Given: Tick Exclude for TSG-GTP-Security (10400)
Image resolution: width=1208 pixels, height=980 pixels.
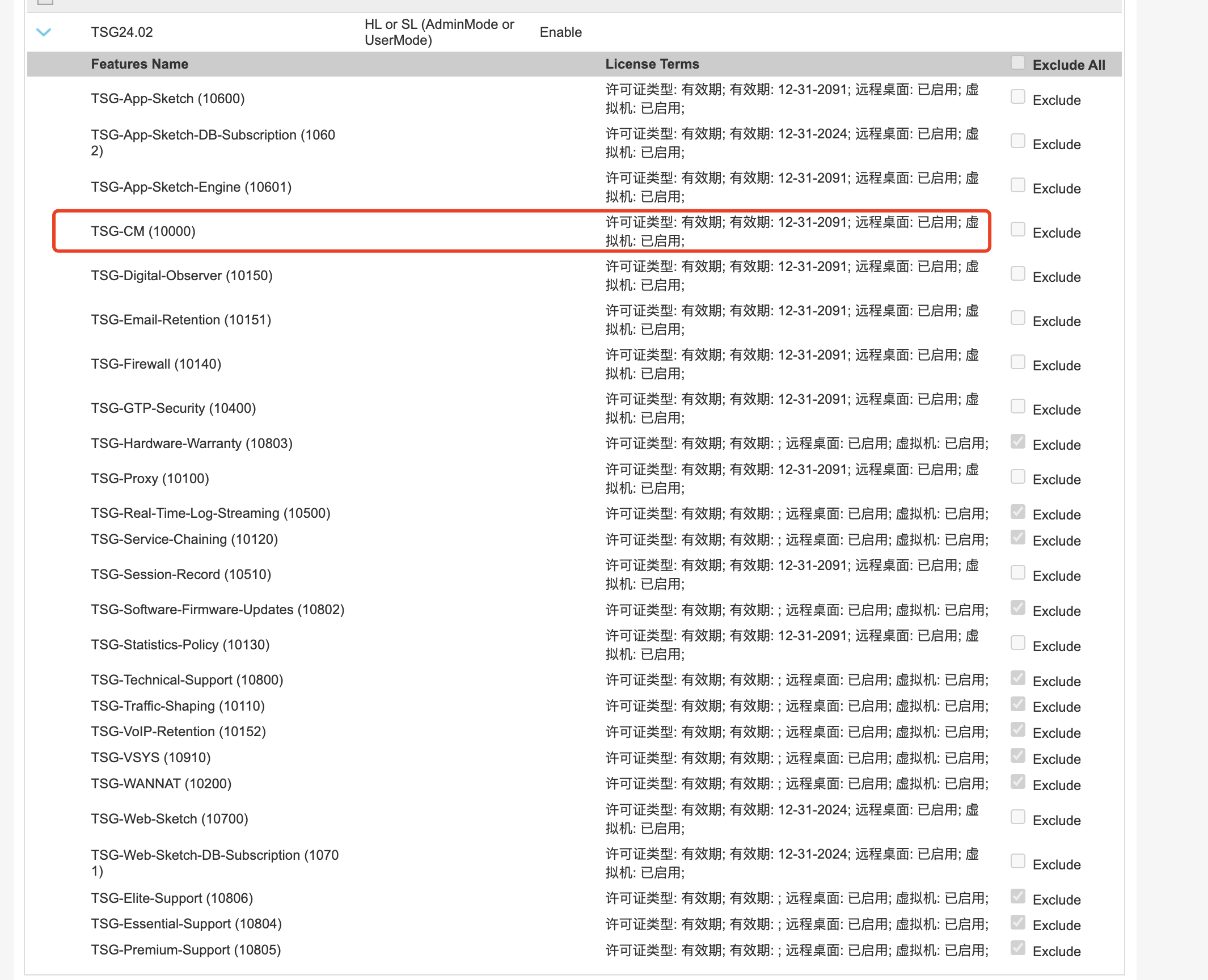Looking at the screenshot, I should click(1018, 407).
